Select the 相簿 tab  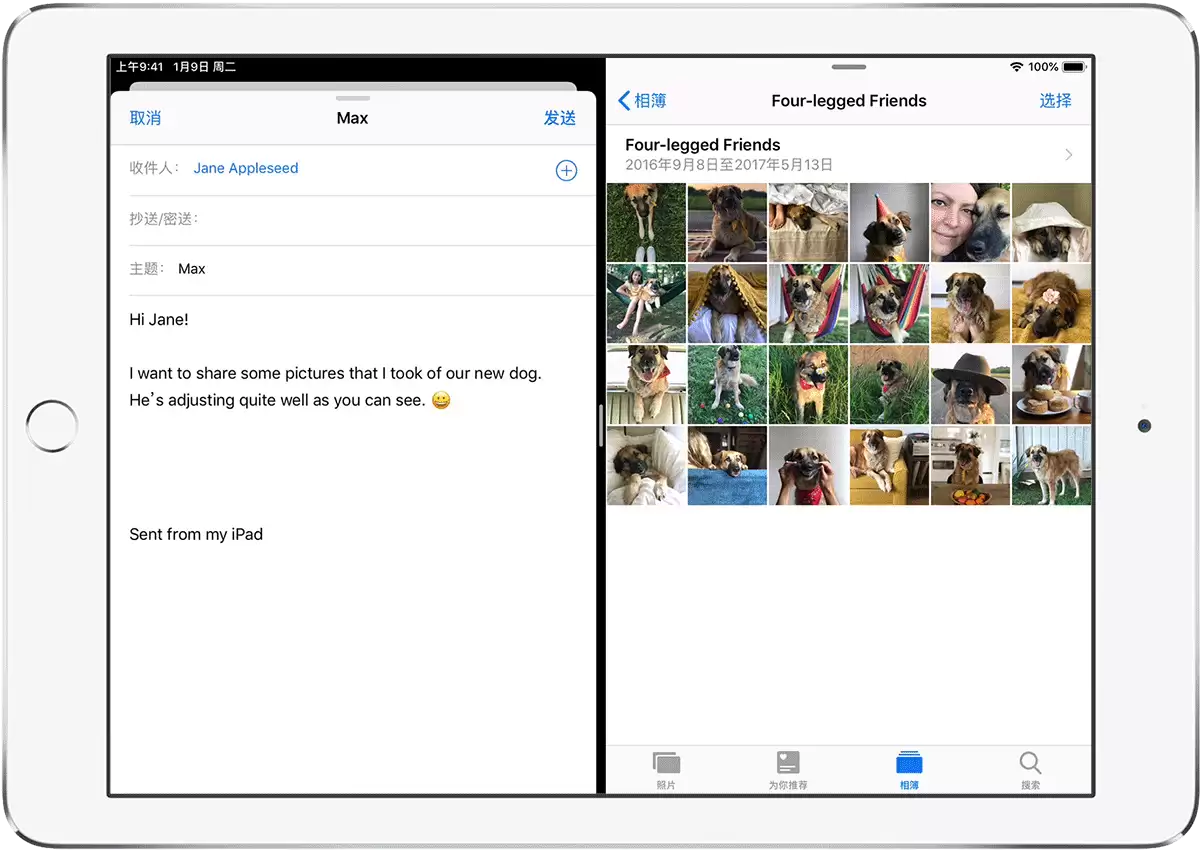(909, 771)
